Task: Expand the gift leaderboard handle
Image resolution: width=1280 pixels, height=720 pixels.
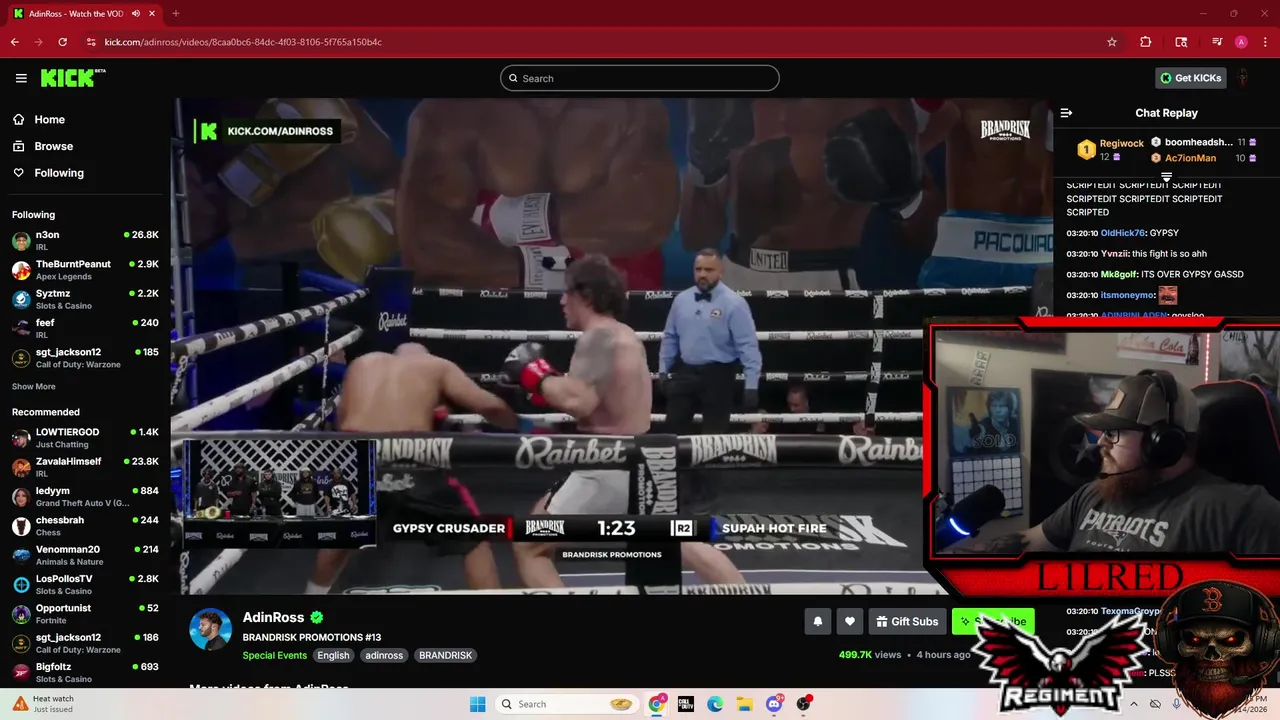Action: [1166, 177]
